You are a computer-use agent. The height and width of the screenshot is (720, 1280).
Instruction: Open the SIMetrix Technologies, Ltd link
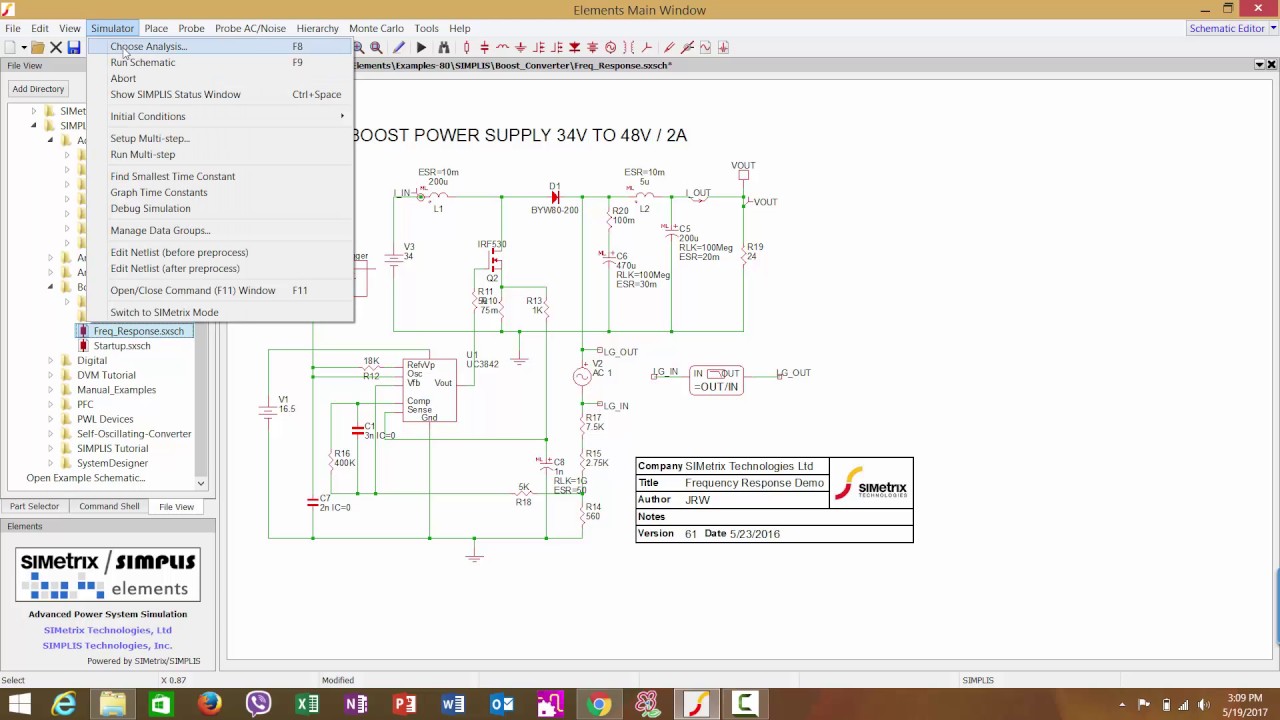107,630
